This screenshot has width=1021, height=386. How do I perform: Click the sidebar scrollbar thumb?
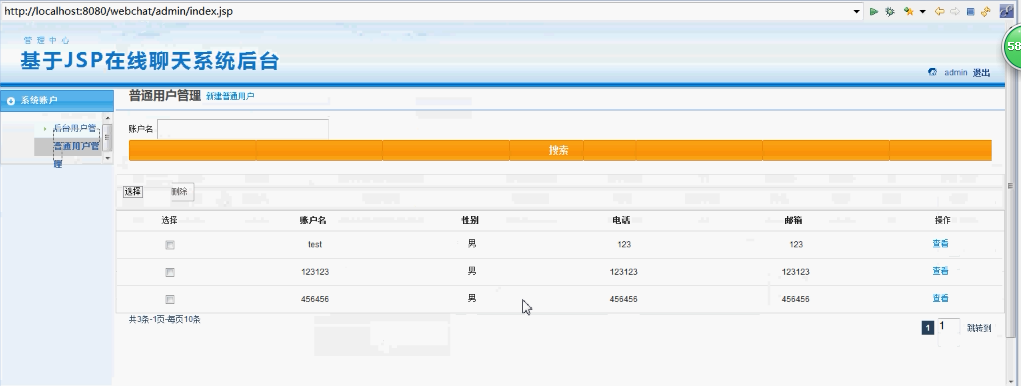pos(107,137)
